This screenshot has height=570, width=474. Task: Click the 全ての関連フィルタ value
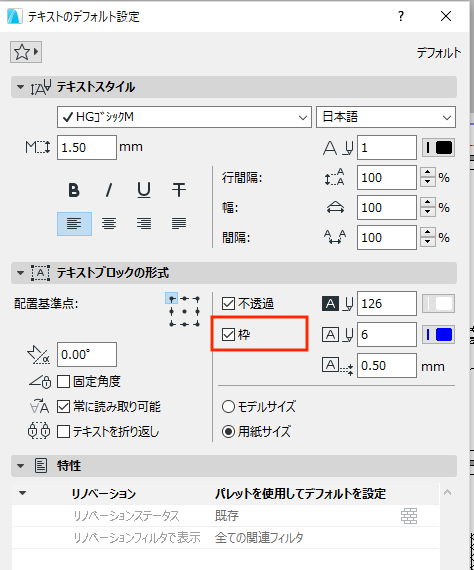tap(259, 538)
